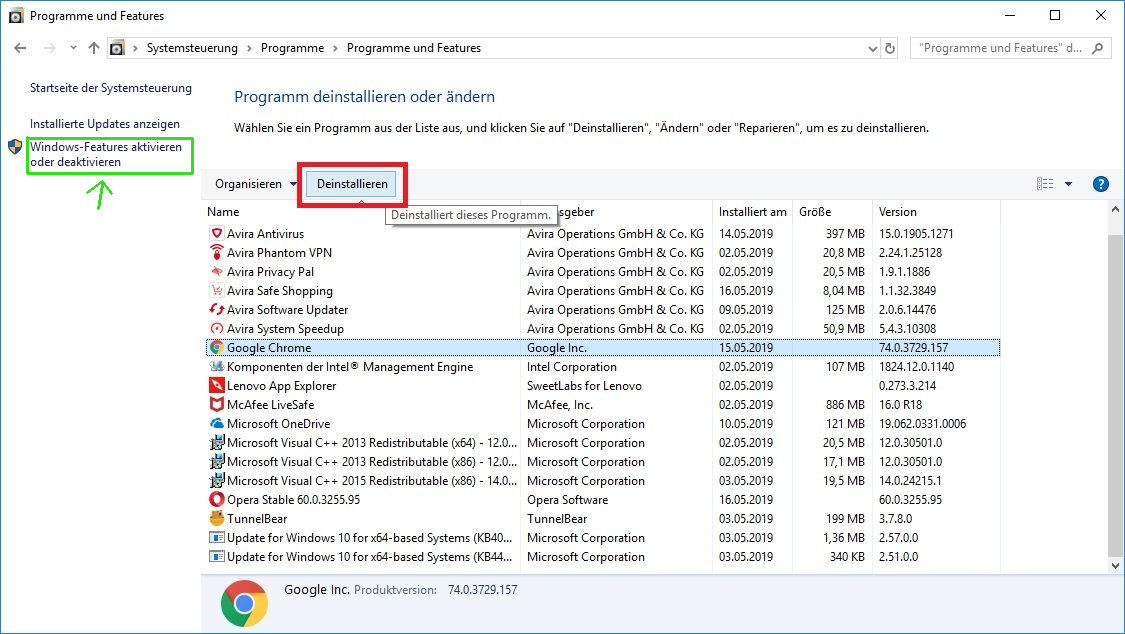Screen dimensions: 1125x634
Task: Click Systemsteuerung in the breadcrumb path
Action: click(x=192, y=48)
